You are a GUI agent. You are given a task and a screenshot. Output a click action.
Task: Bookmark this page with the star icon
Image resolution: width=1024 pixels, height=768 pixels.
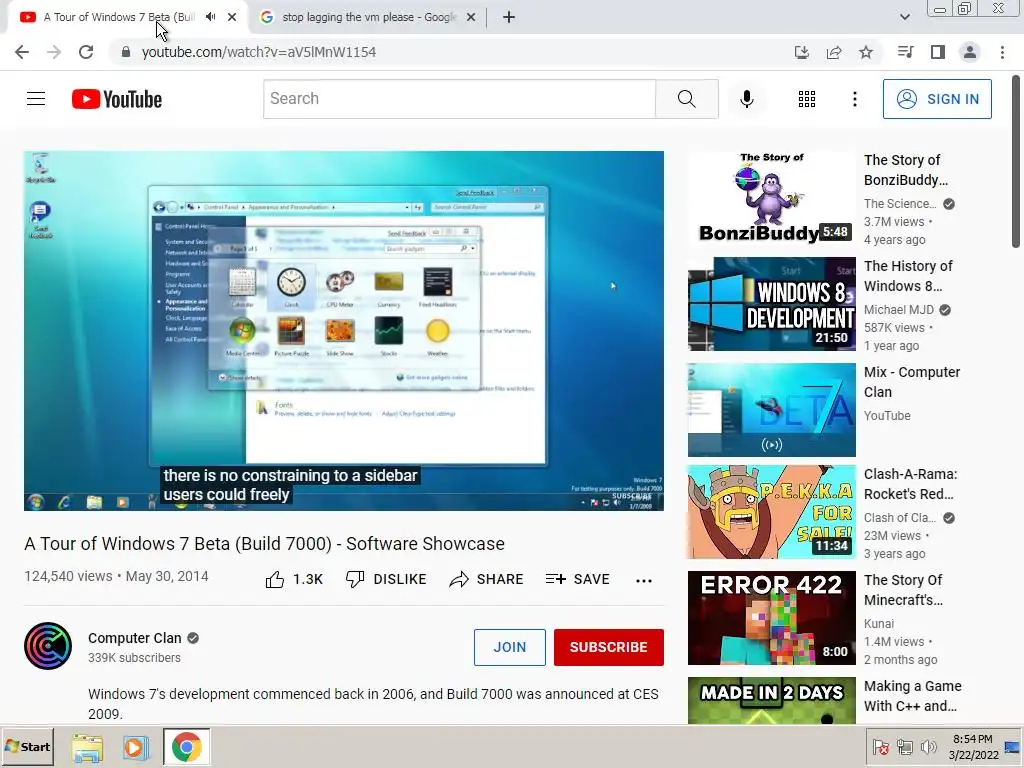coord(866,52)
